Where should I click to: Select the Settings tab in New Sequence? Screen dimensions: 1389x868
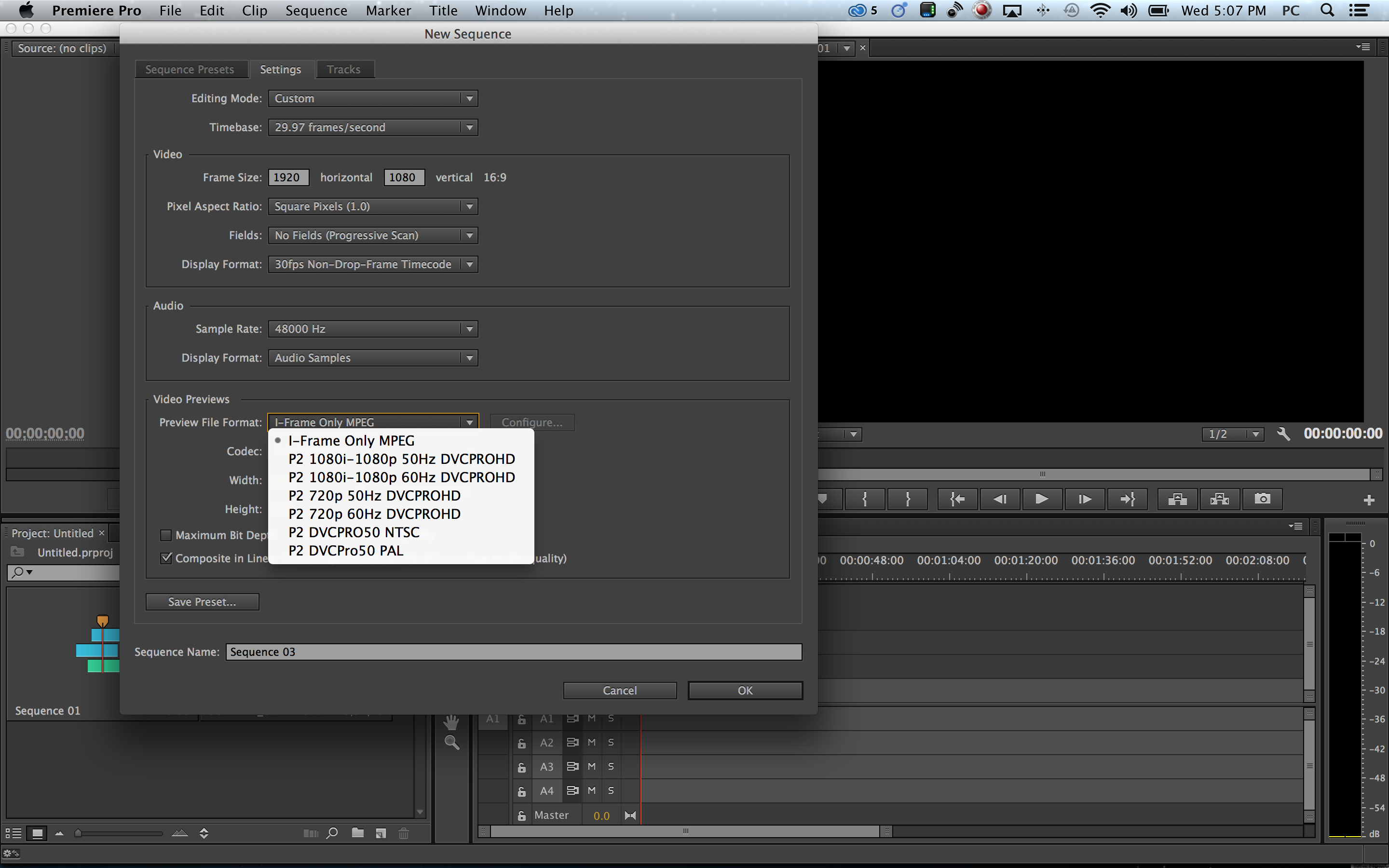(280, 68)
